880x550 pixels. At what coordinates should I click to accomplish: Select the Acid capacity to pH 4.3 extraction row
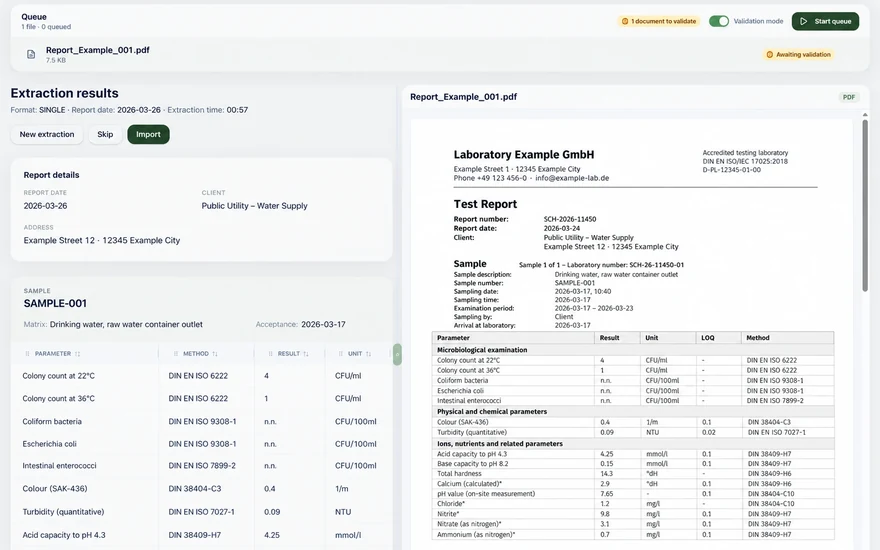(201, 535)
